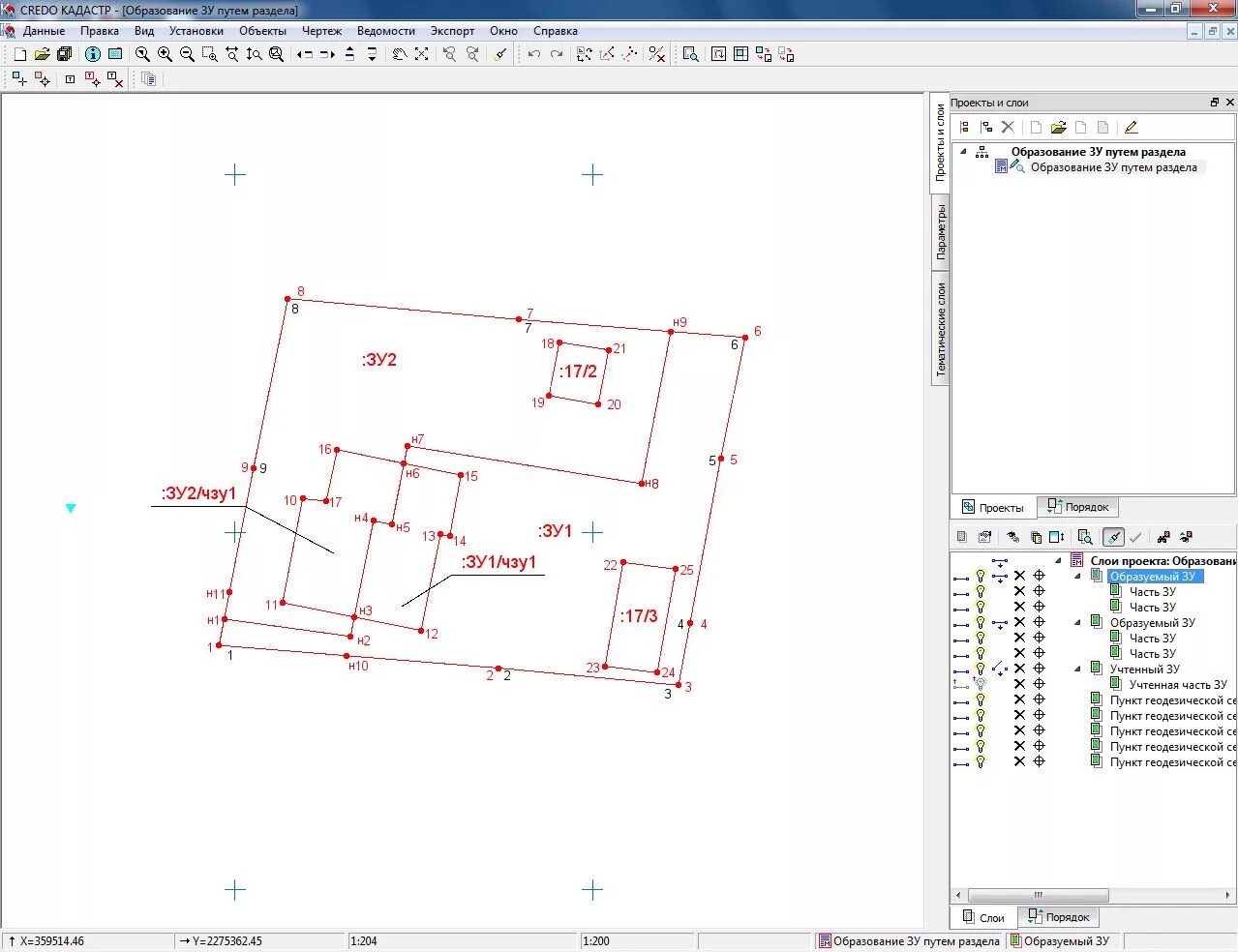Open the Чертеж menu

click(x=321, y=31)
